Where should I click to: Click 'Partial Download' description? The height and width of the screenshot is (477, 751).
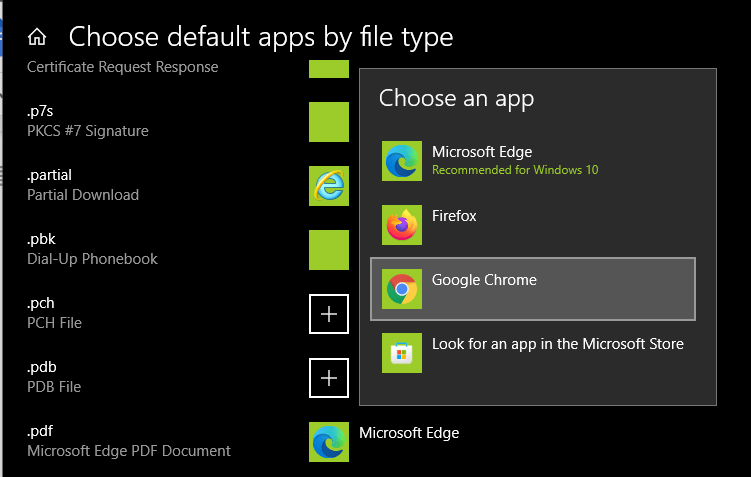coord(83,195)
